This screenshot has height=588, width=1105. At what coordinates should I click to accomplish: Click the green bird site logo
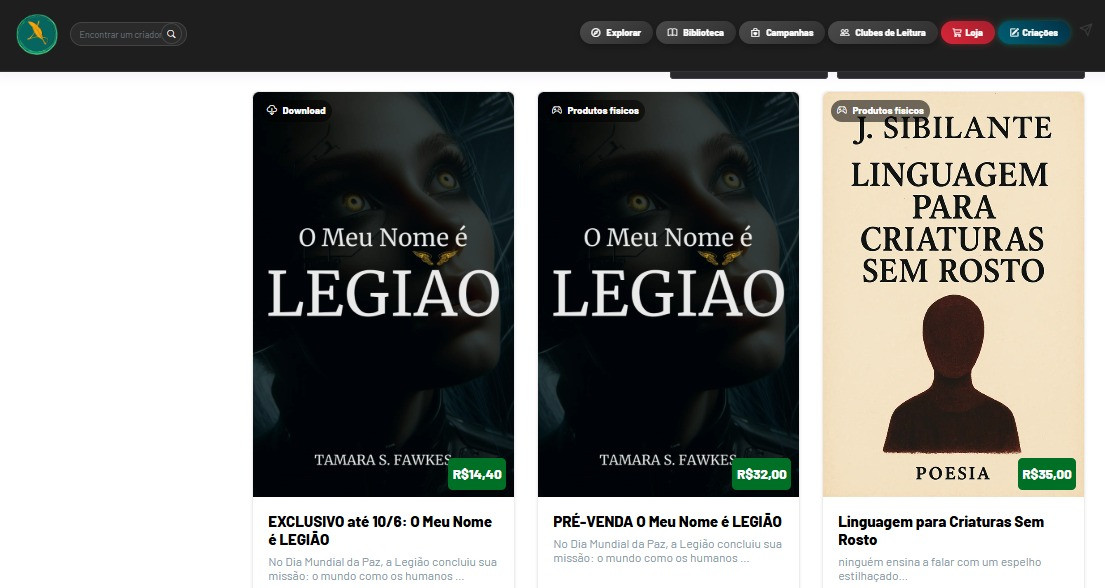pos(37,34)
